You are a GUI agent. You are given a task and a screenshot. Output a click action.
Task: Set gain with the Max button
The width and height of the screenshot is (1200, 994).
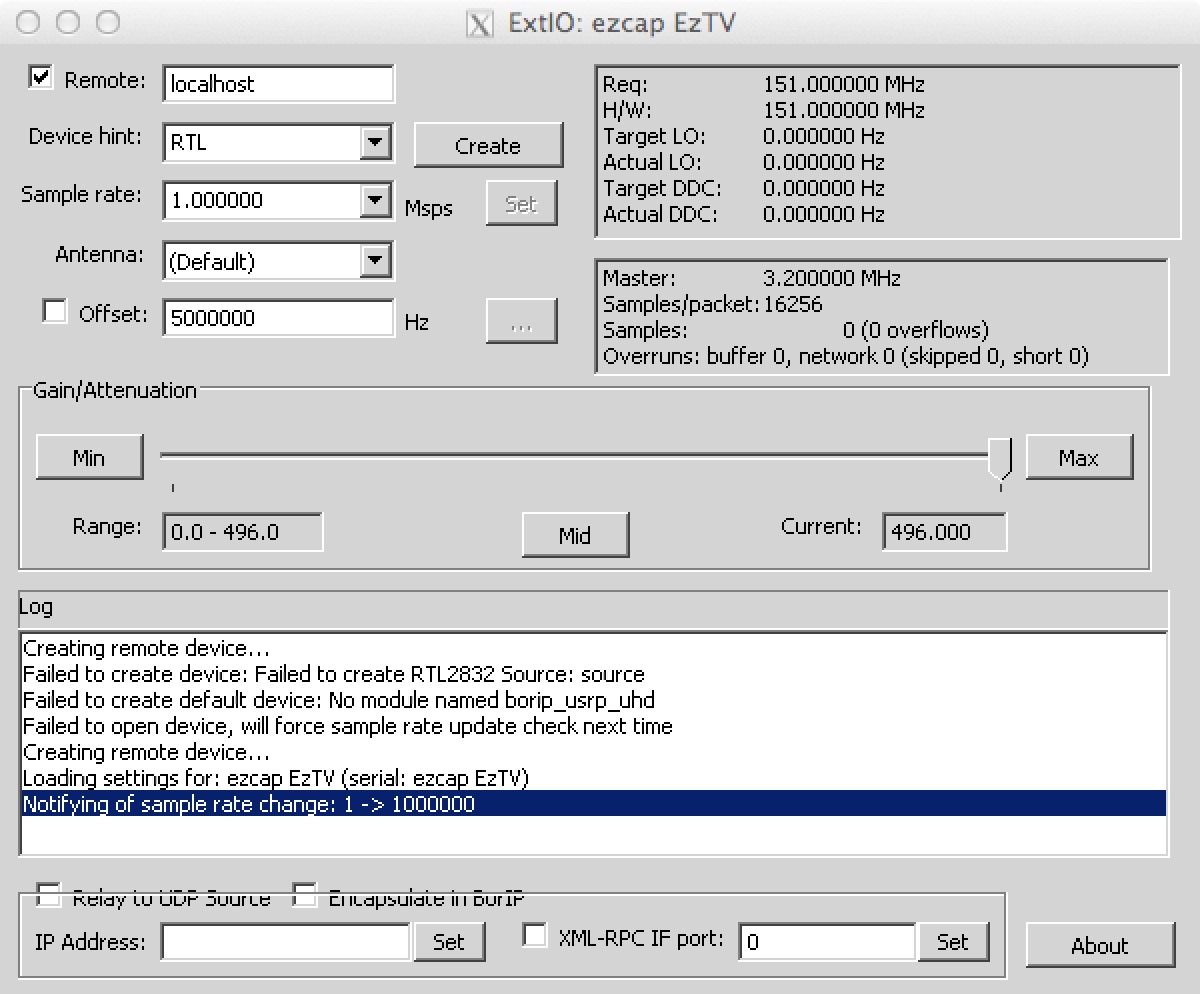1079,457
